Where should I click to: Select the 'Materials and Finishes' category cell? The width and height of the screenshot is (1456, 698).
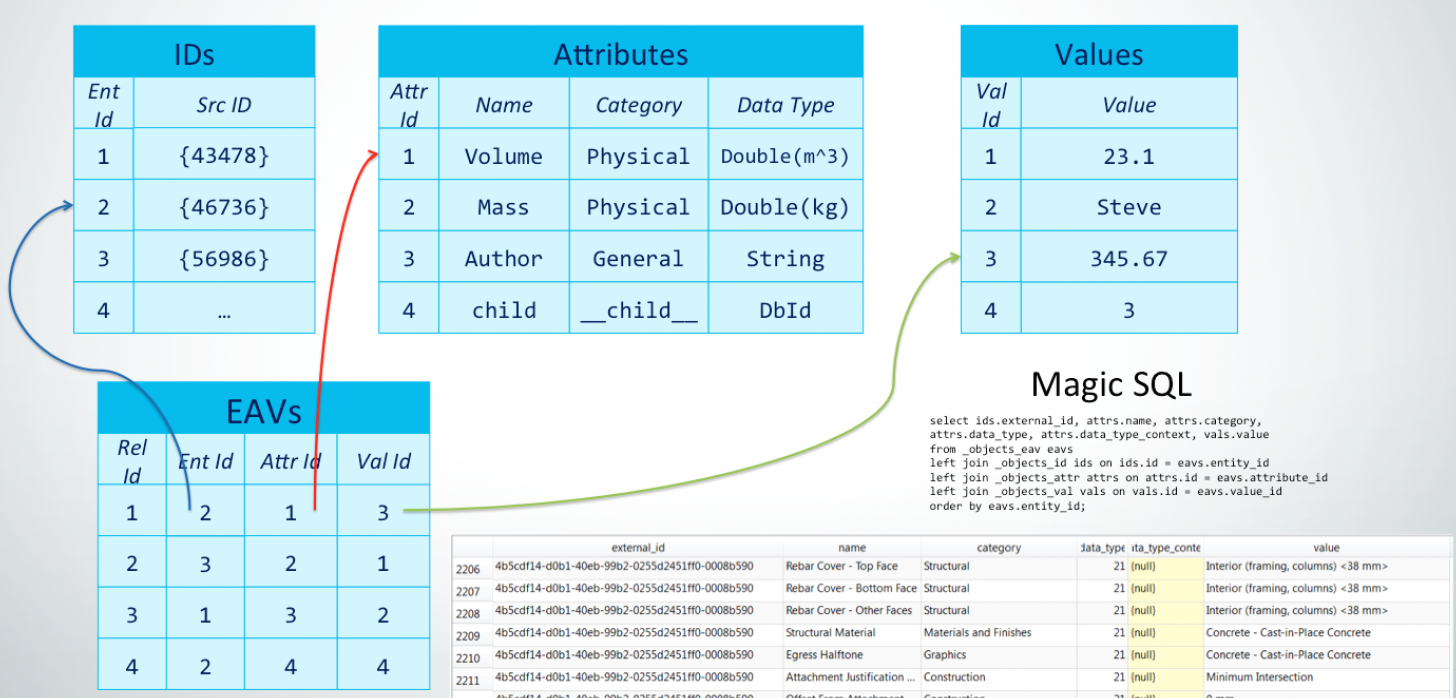999,633
